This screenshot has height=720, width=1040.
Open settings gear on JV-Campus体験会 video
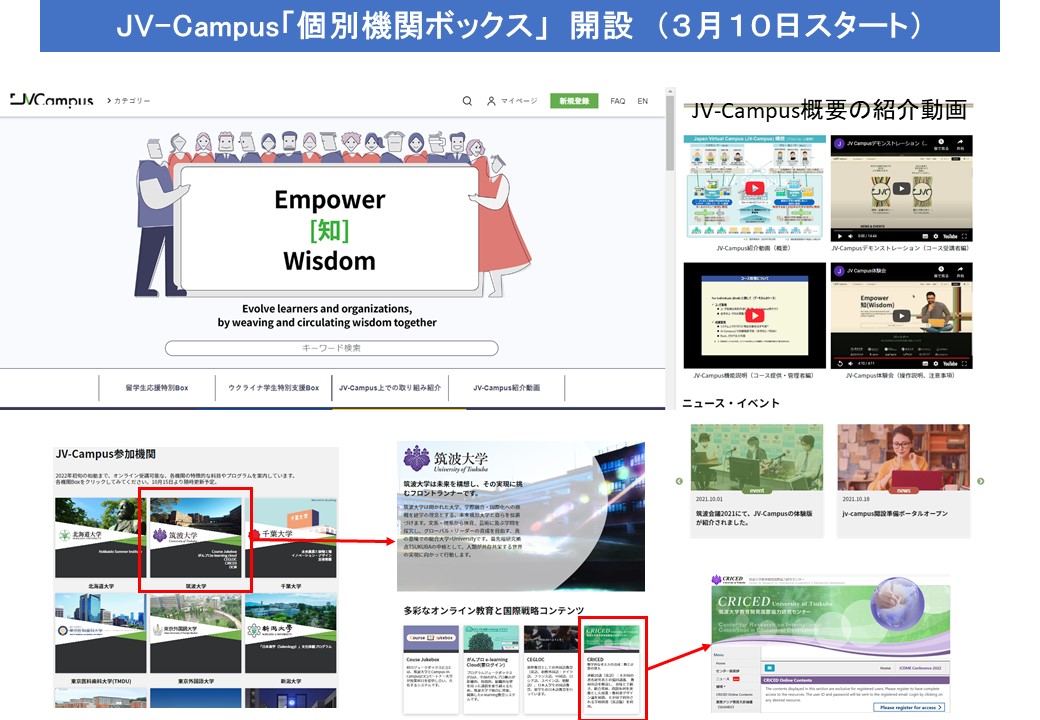(x=936, y=363)
